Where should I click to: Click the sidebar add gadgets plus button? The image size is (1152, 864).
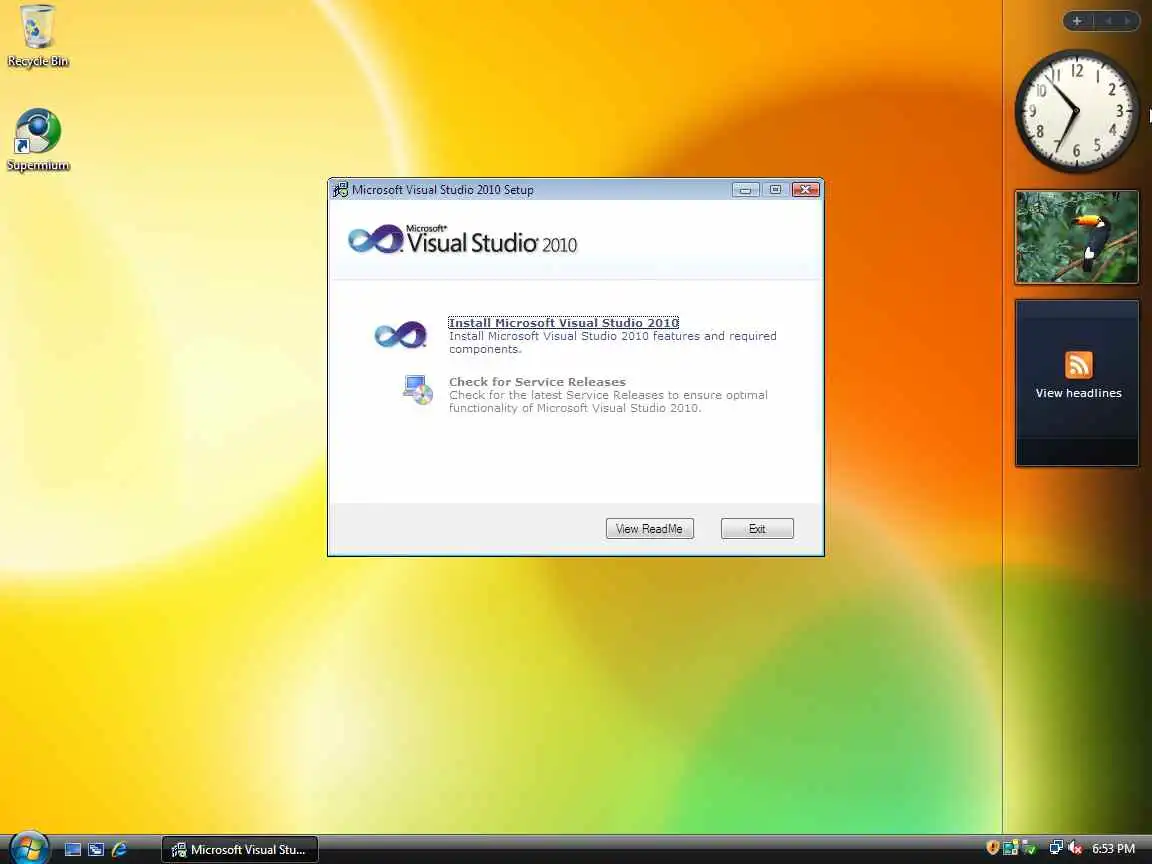pos(1076,21)
